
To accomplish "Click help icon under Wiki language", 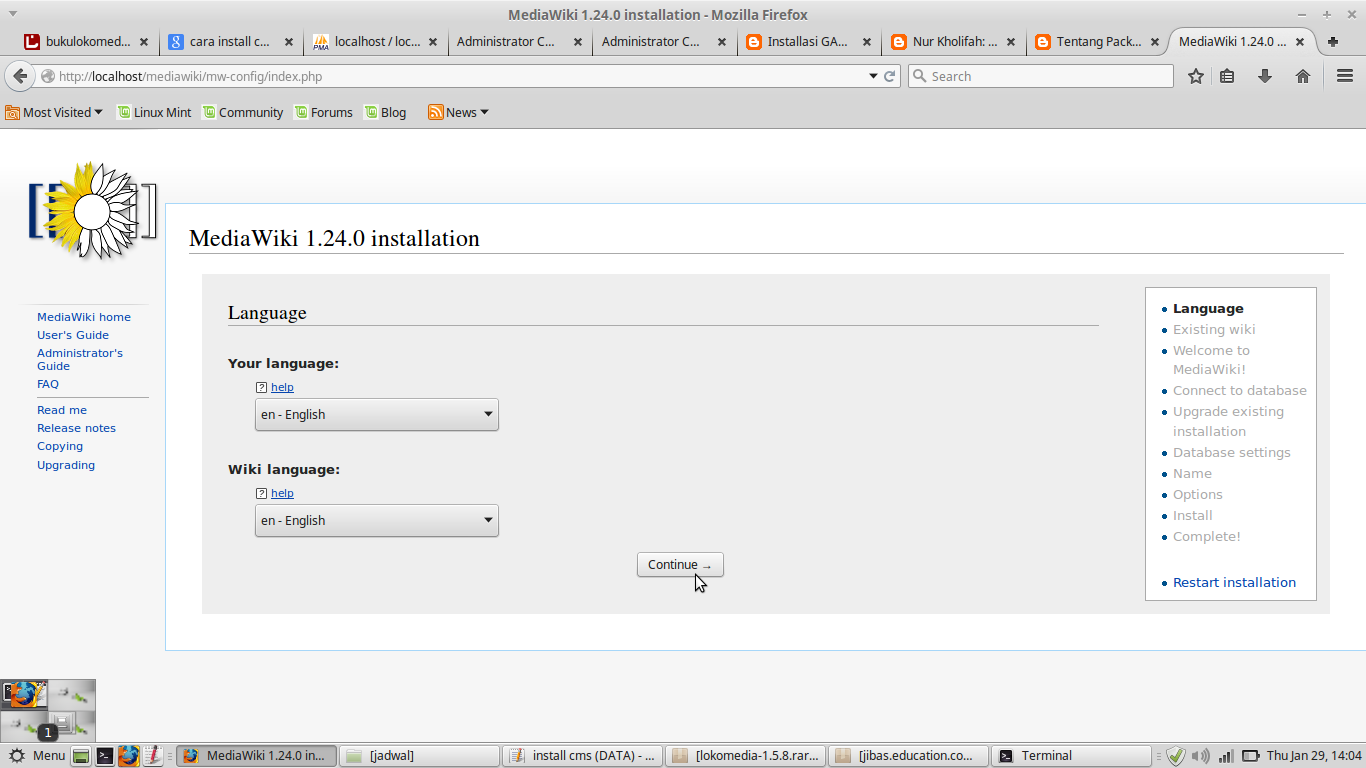I will [261, 493].
